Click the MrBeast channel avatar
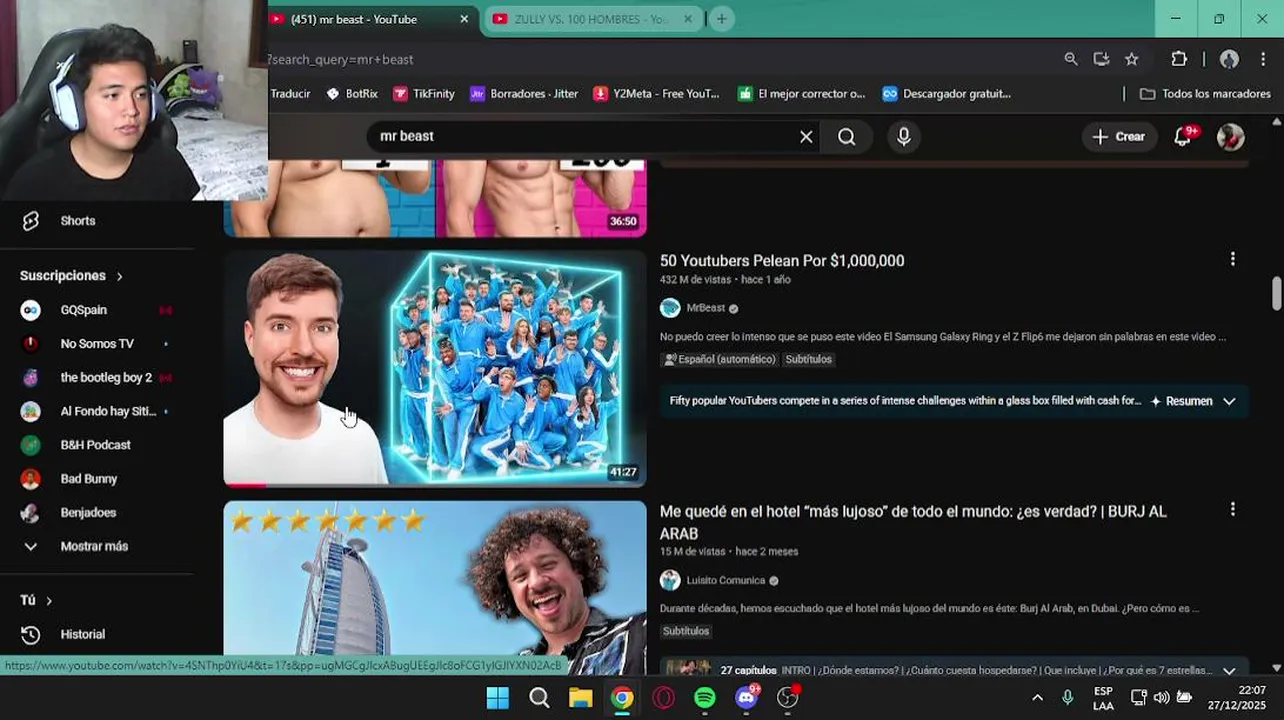The height and width of the screenshot is (720, 1284). [670, 308]
